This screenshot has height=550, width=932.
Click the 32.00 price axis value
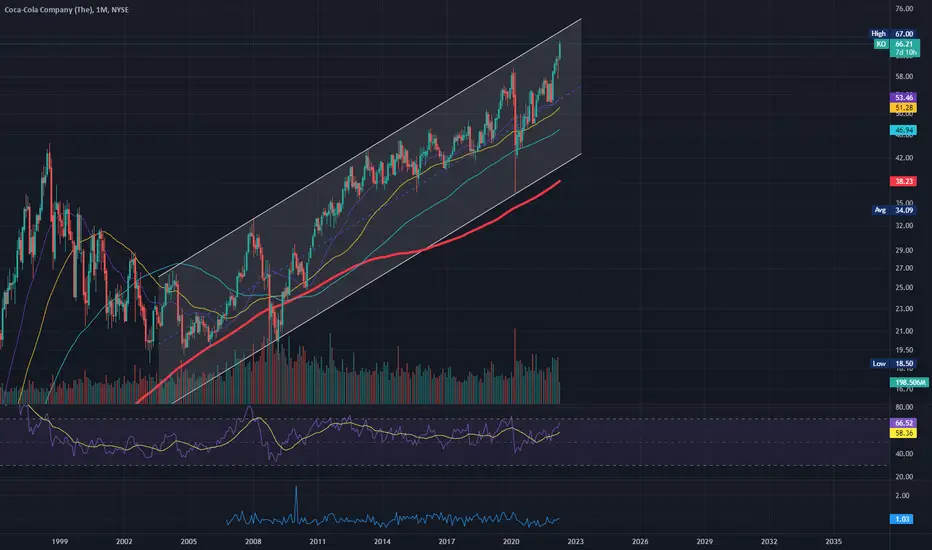tap(904, 226)
